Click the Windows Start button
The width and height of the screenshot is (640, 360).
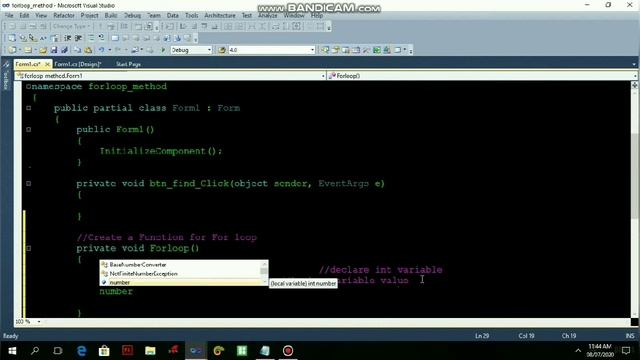pos(12,351)
